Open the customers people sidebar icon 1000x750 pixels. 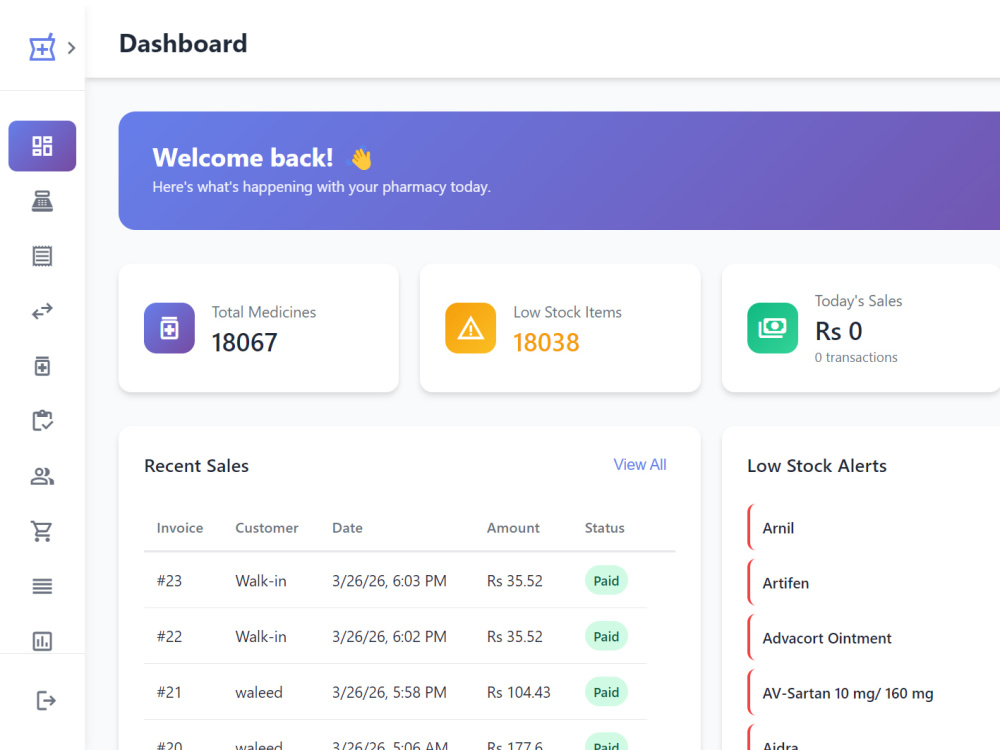(42, 476)
